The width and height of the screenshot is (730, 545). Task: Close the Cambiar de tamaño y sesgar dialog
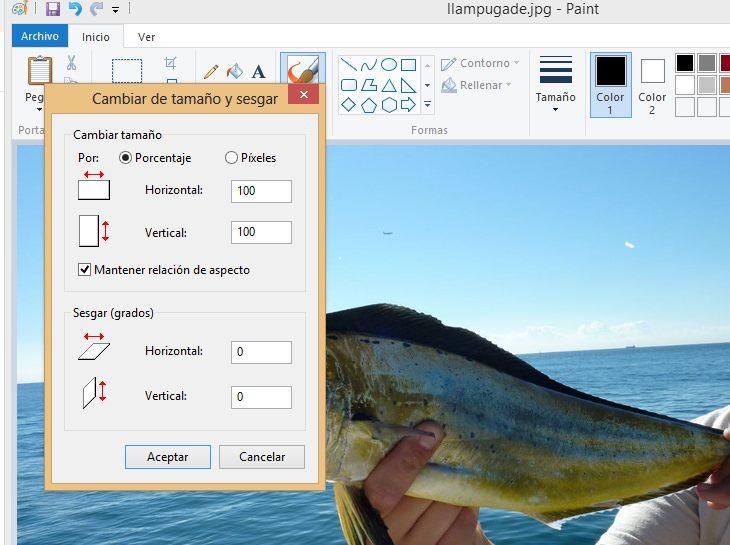click(x=304, y=94)
